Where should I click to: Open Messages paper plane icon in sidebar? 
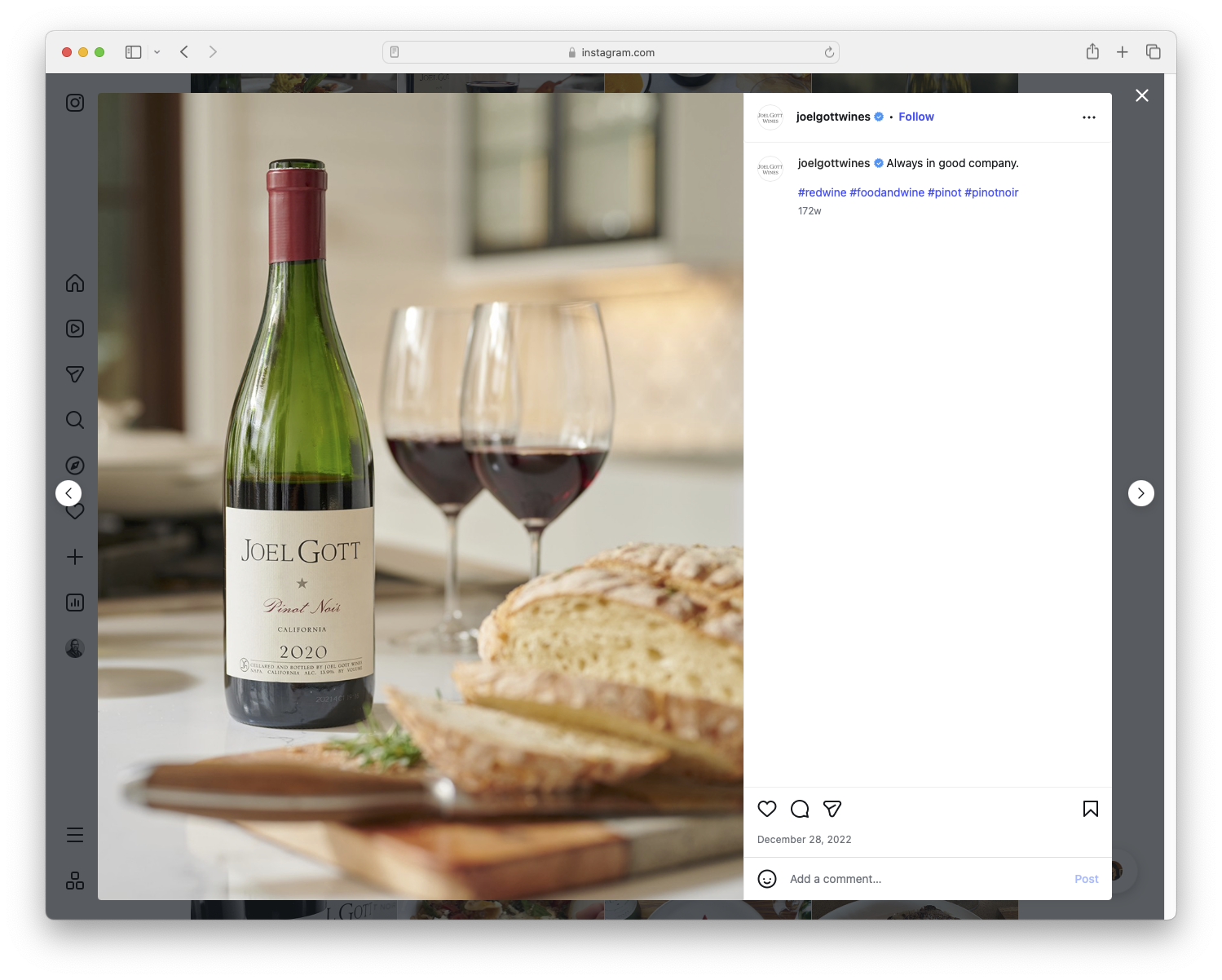[75, 374]
